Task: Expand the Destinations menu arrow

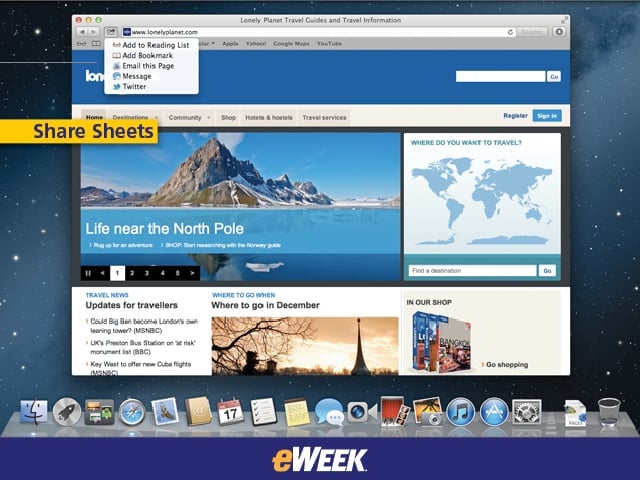Action: tap(156, 118)
